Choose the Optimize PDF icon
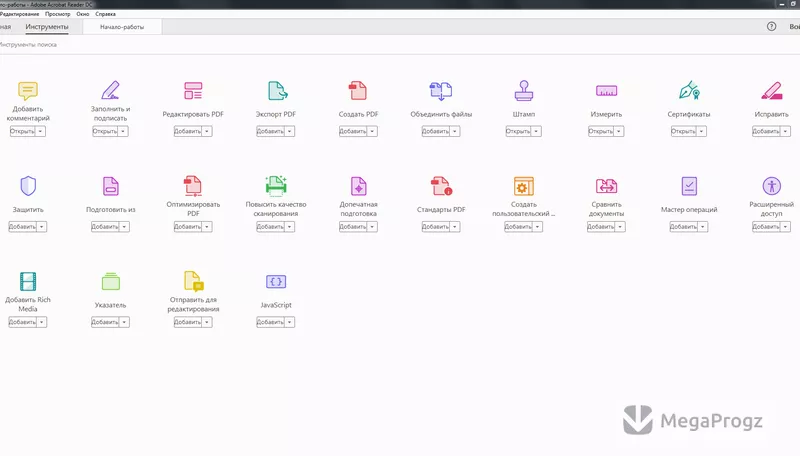 pos(193,186)
